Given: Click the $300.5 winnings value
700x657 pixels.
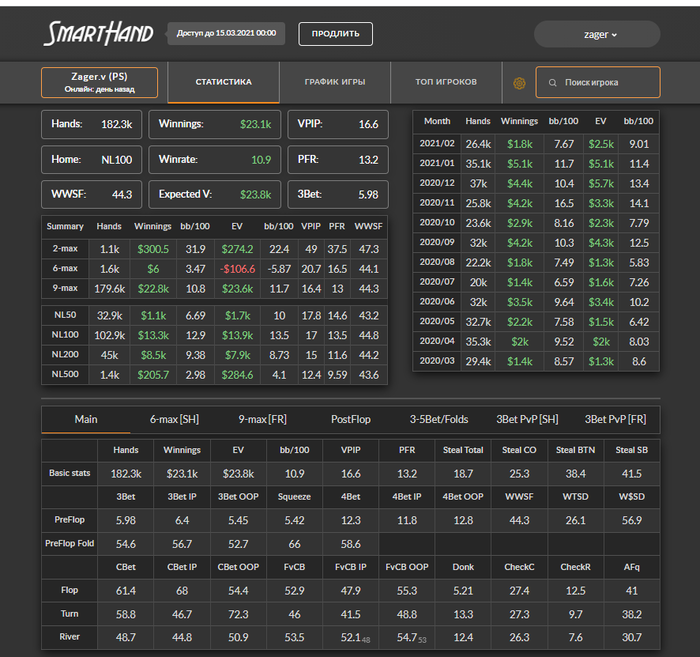Looking at the screenshot, I should point(153,249).
